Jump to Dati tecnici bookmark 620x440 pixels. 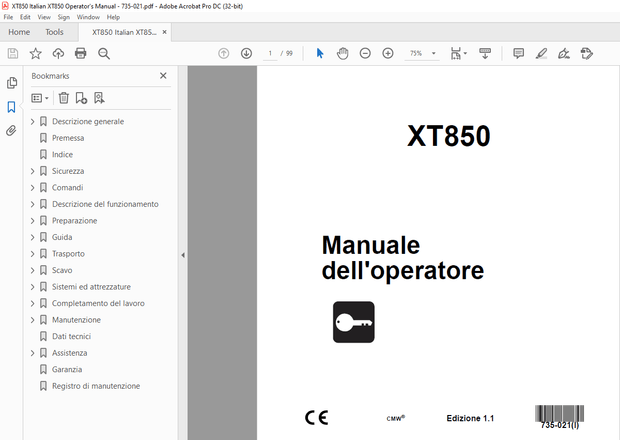pyautogui.click(x=72, y=336)
